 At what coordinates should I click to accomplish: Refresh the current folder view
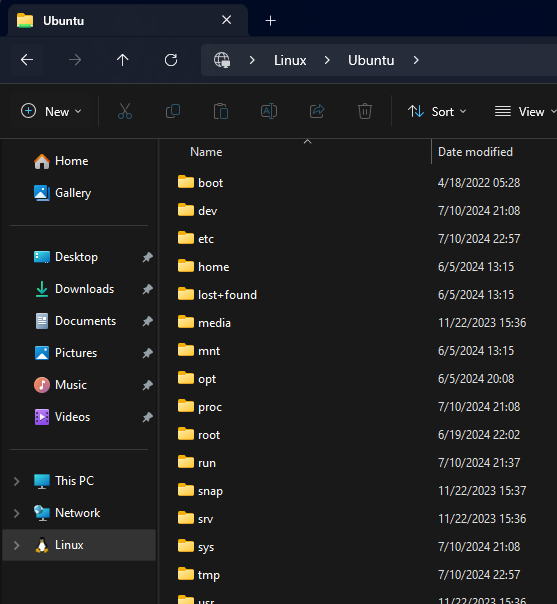pos(171,60)
